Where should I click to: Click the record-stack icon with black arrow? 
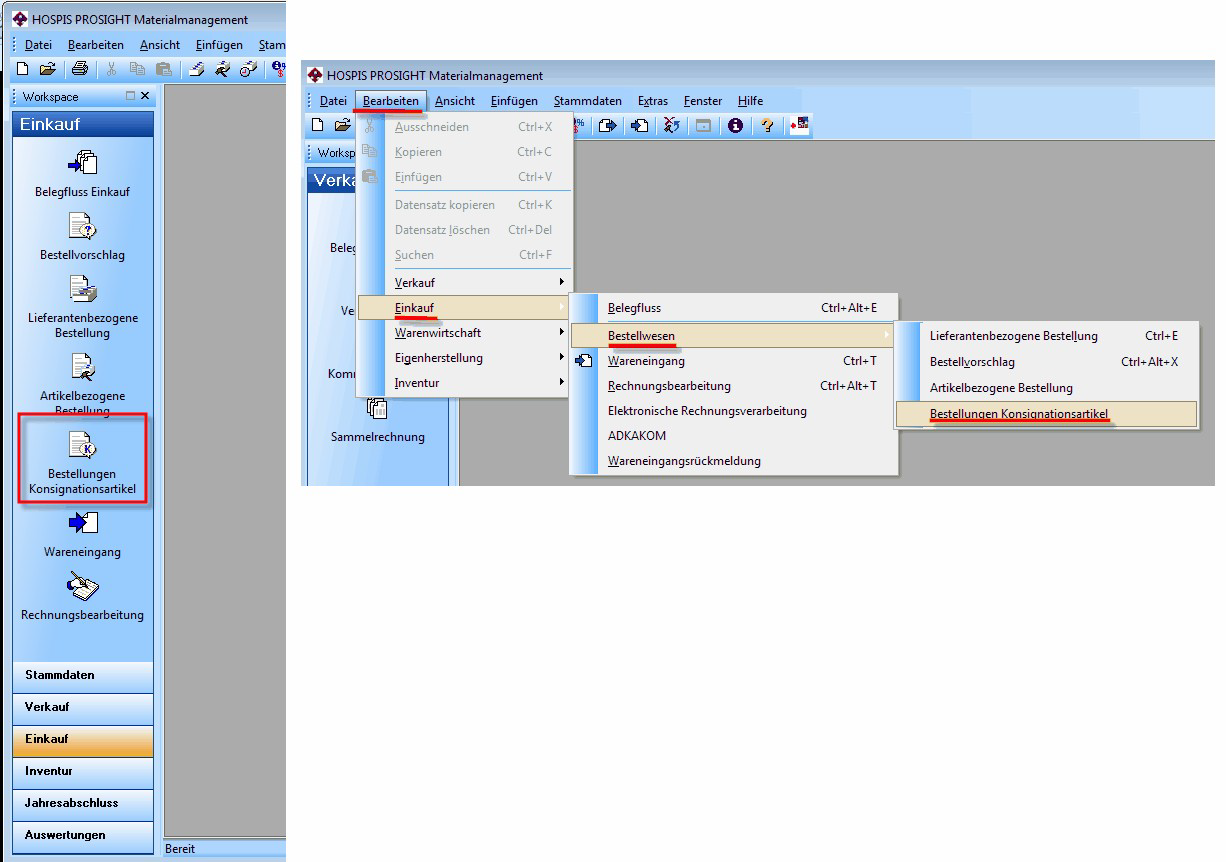223,69
